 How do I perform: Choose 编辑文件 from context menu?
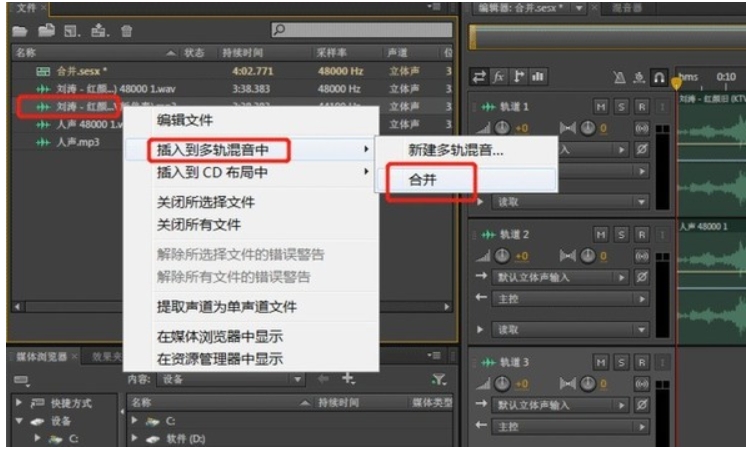point(185,120)
